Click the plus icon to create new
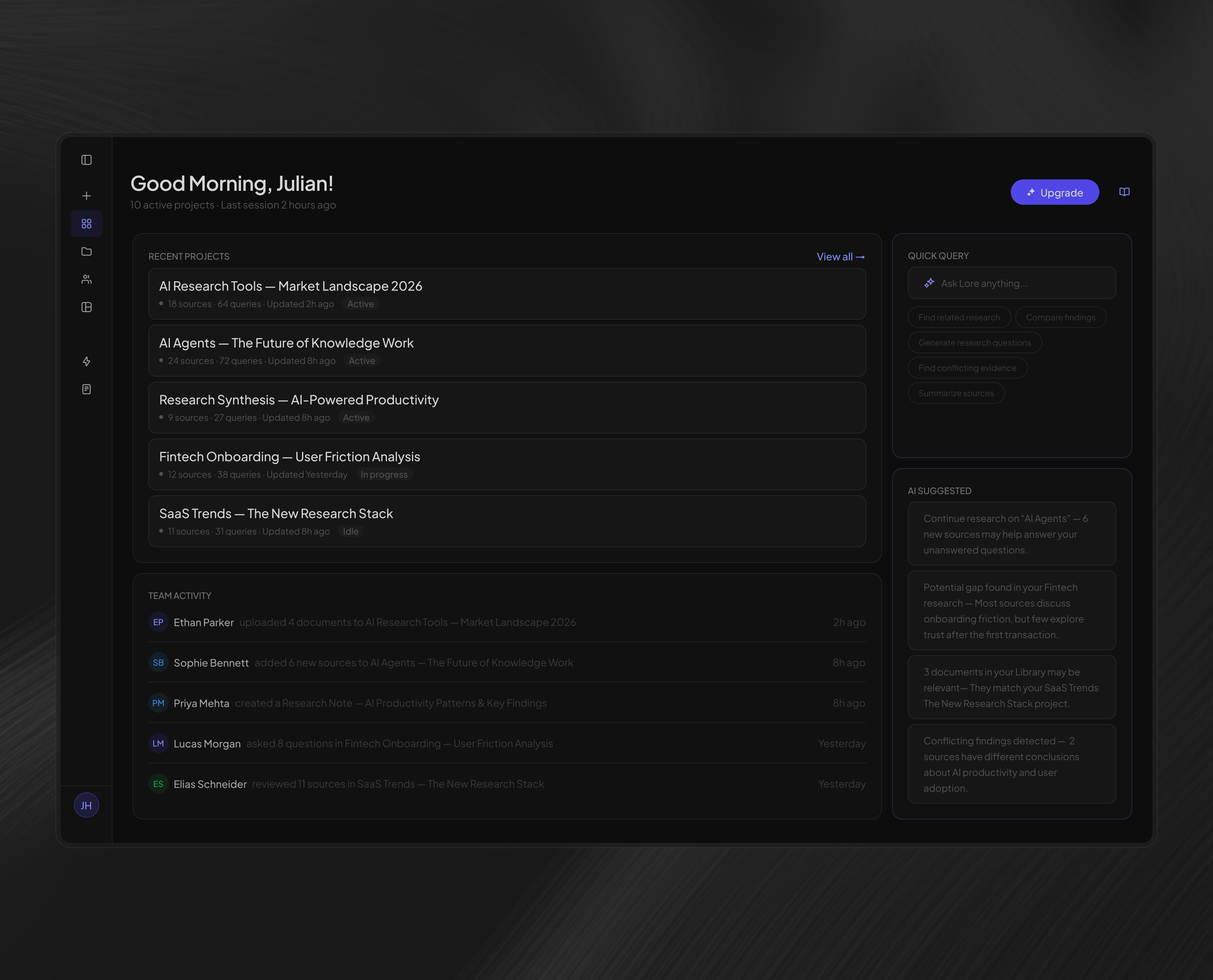Screen dimensions: 1213x980 tap(86, 196)
